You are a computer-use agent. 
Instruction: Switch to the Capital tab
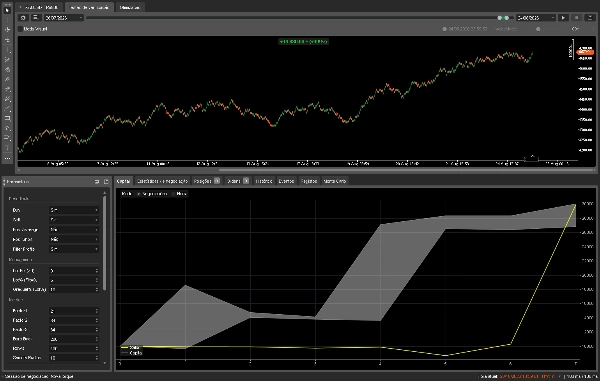click(x=124, y=181)
